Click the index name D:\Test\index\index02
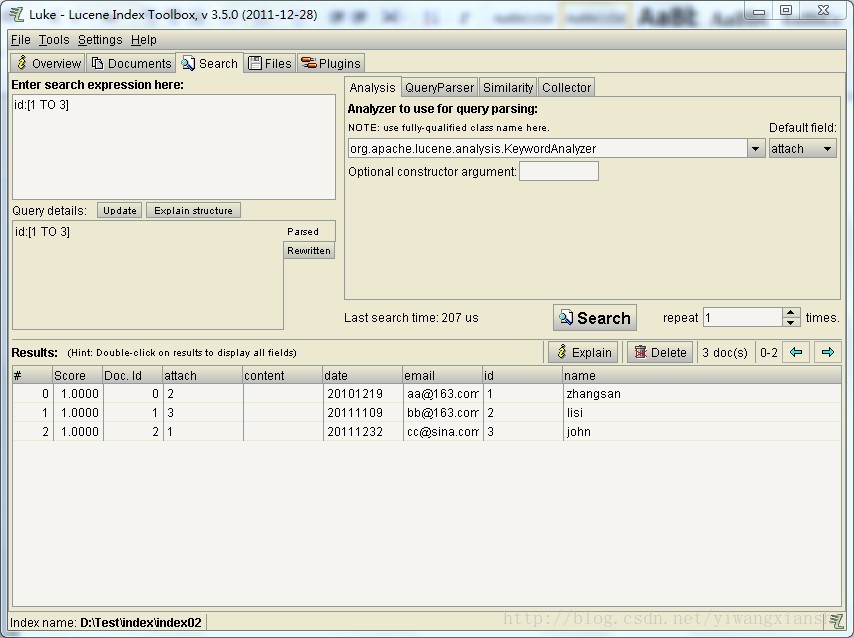 tap(141, 623)
